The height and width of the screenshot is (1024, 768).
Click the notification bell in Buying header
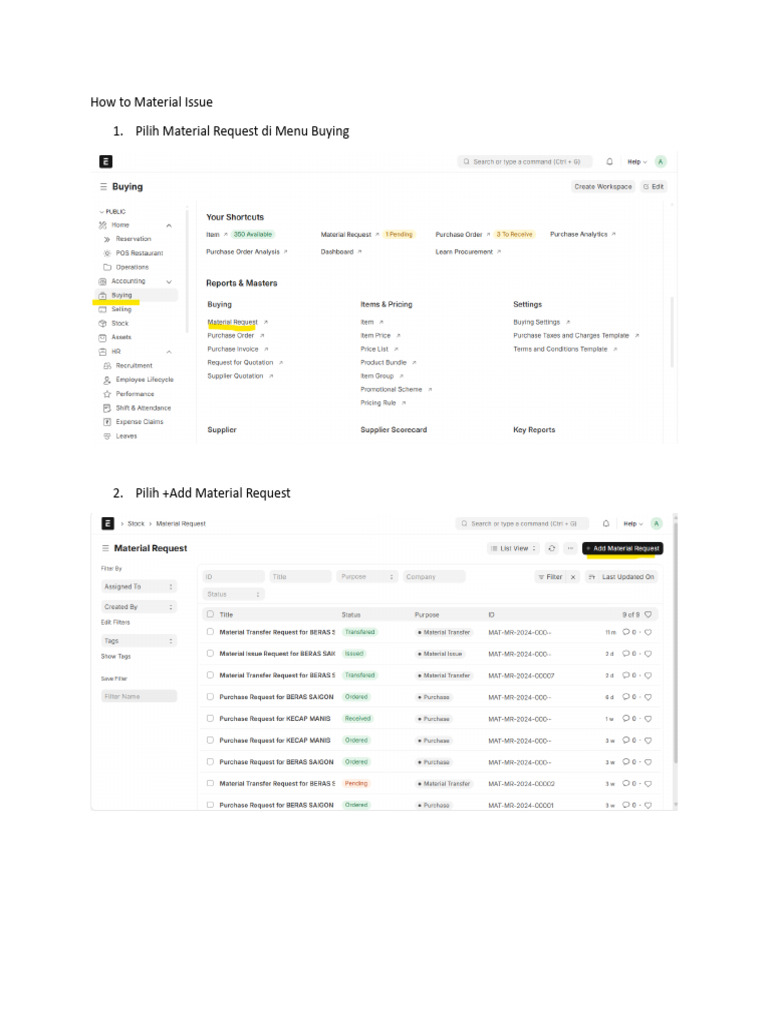pyautogui.click(x=609, y=161)
